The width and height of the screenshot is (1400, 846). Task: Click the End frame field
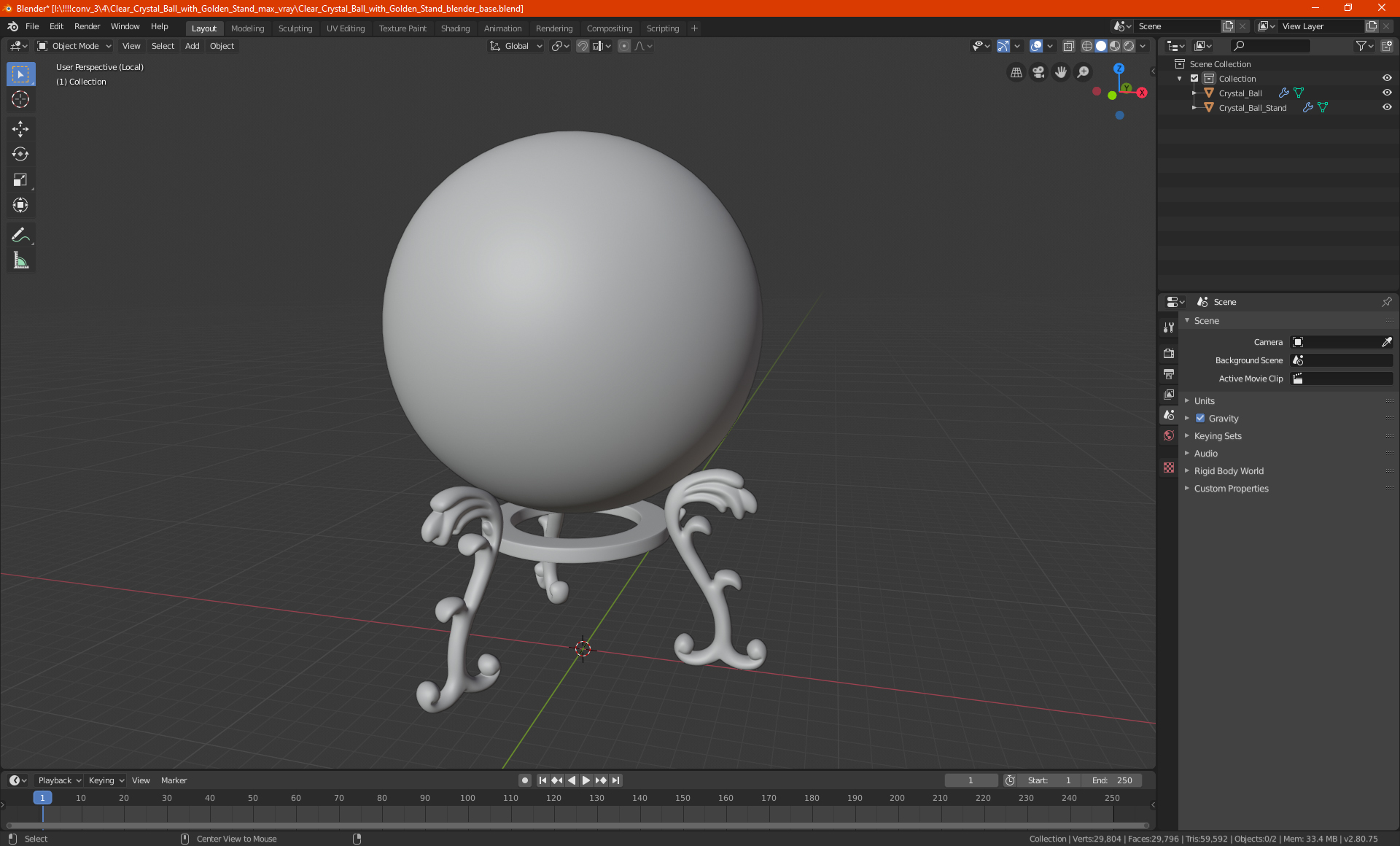1112,780
